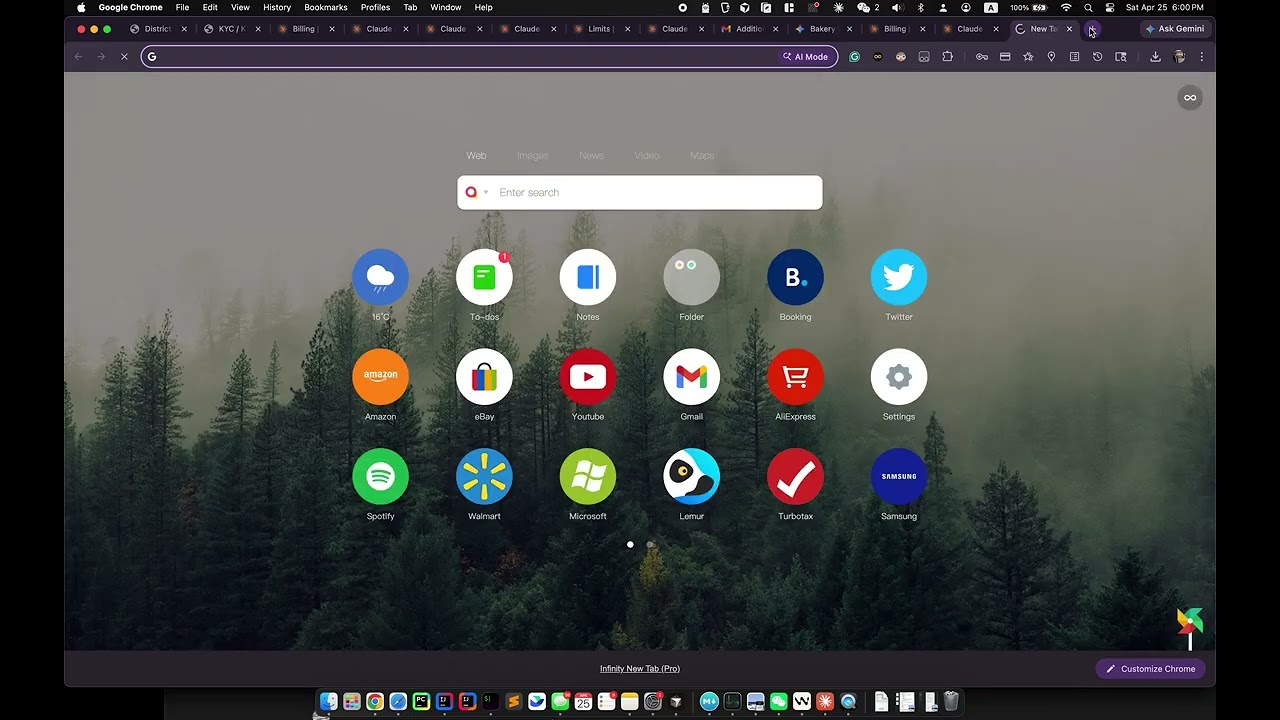
Task: Open the address pin location icon
Action: point(1051,57)
